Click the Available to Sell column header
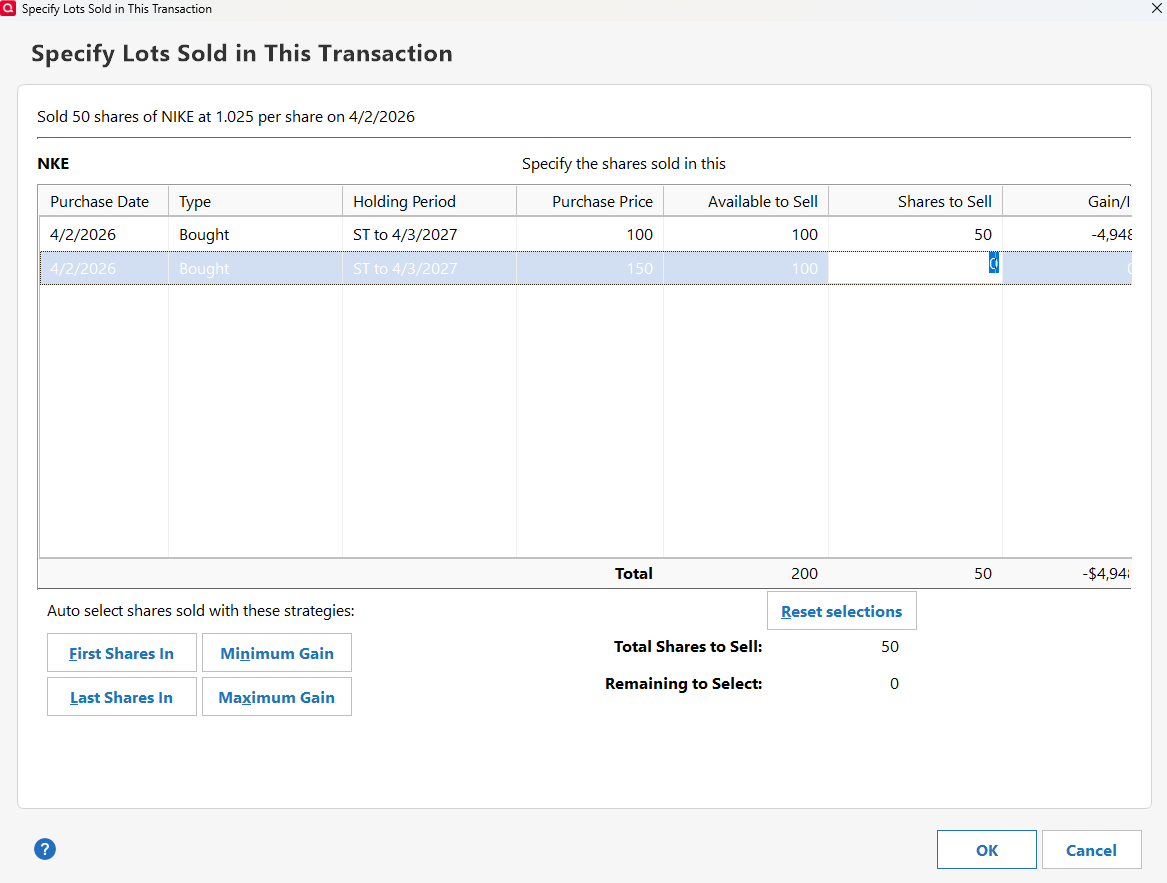The height and width of the screenshot is (883, 1167). click(762, 201)
